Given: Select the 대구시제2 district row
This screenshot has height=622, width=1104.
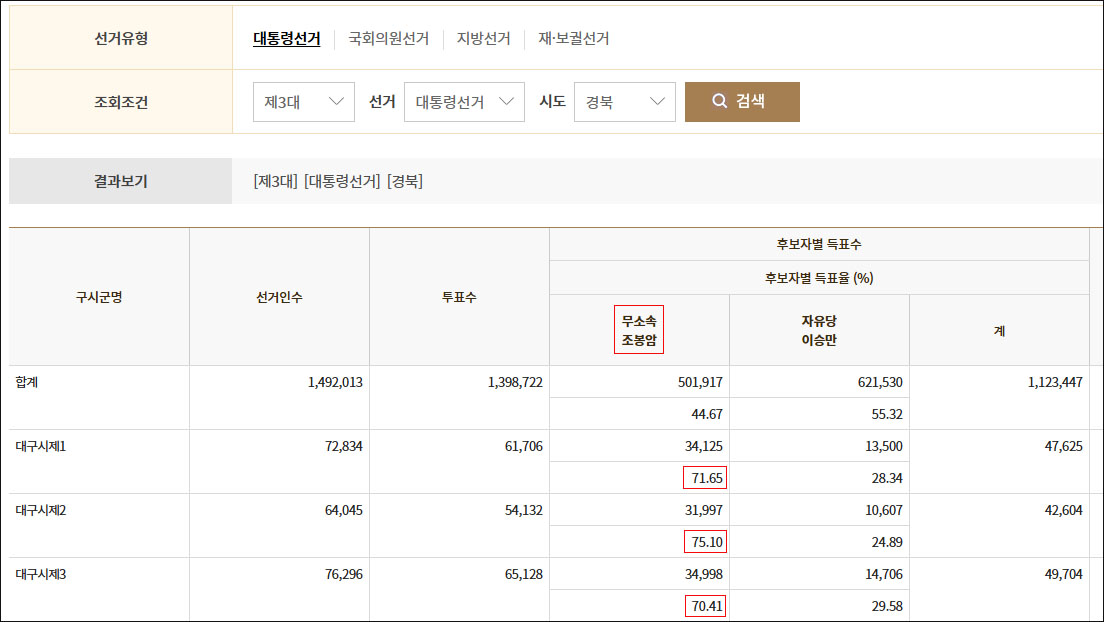Looking at the screenshot, I should pos(39,509).
